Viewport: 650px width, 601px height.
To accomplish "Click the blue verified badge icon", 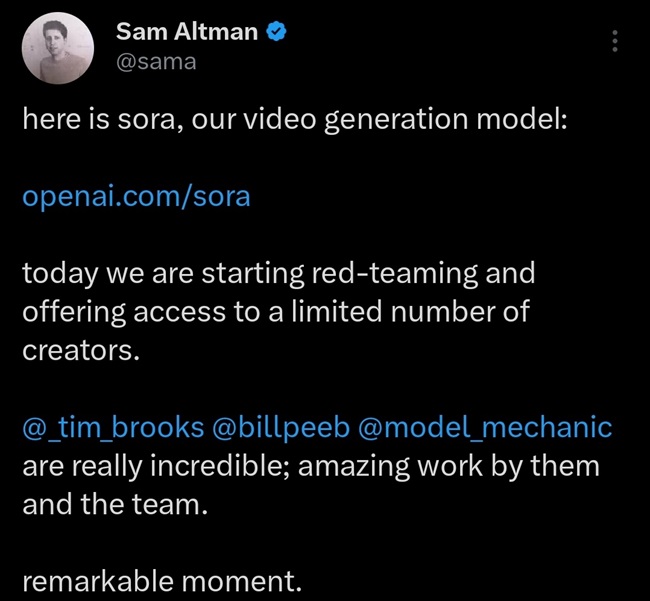I will (276, 31).
